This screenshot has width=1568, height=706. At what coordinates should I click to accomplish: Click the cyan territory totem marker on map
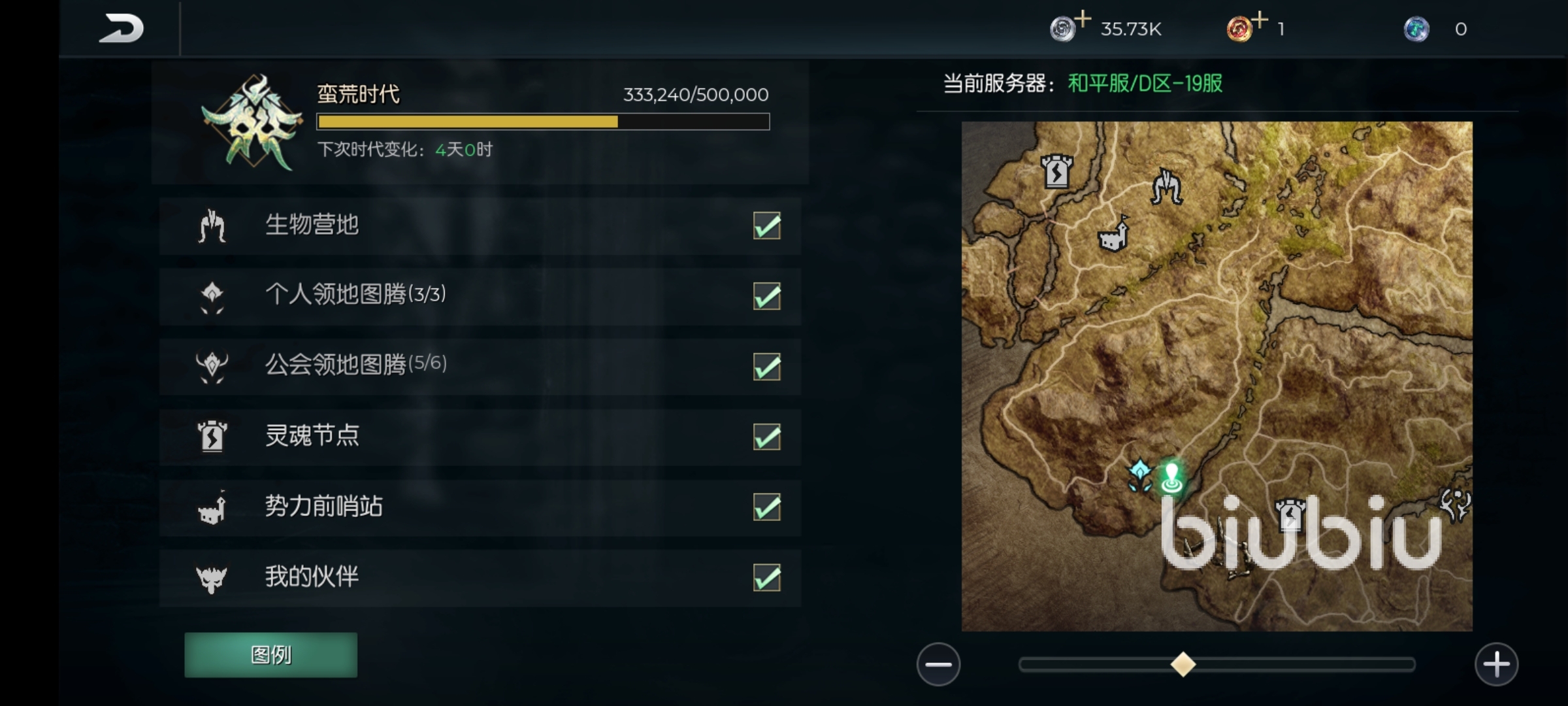[1141, 475]
